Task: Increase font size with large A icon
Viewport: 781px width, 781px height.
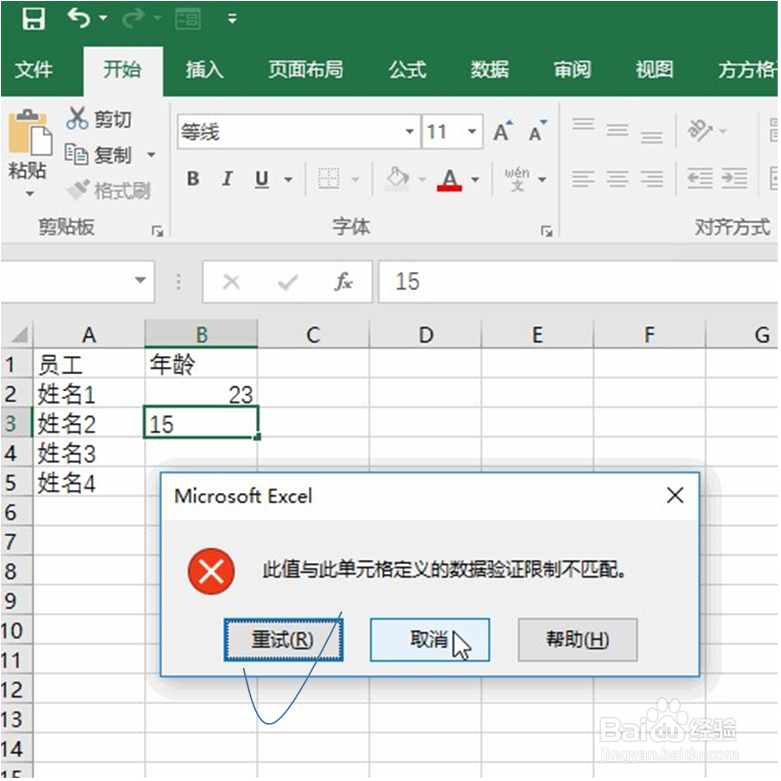Action: click(502, 131)
